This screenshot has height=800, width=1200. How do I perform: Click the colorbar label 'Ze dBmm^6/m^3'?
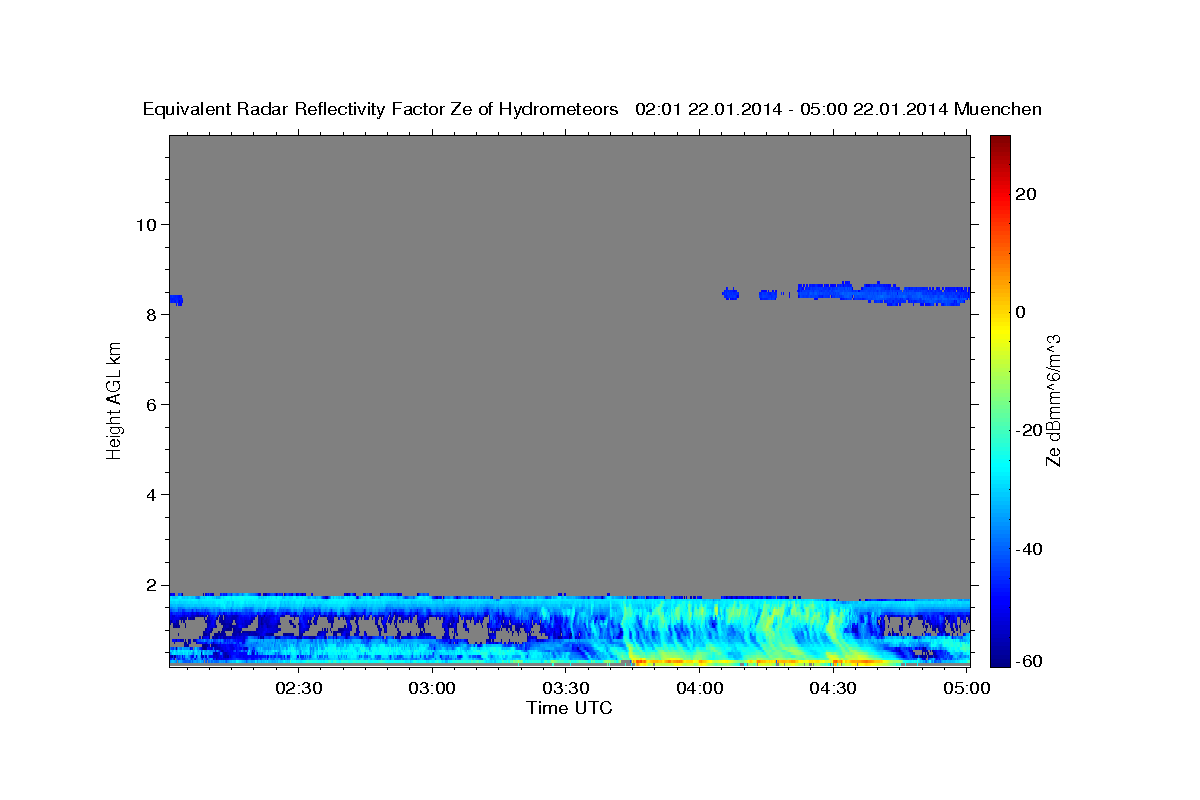1053,401
